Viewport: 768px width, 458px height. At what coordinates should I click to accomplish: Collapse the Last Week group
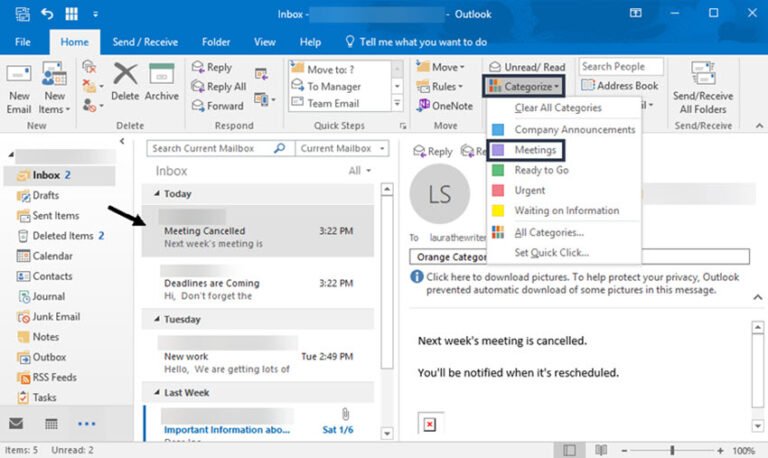pos(157,392)
